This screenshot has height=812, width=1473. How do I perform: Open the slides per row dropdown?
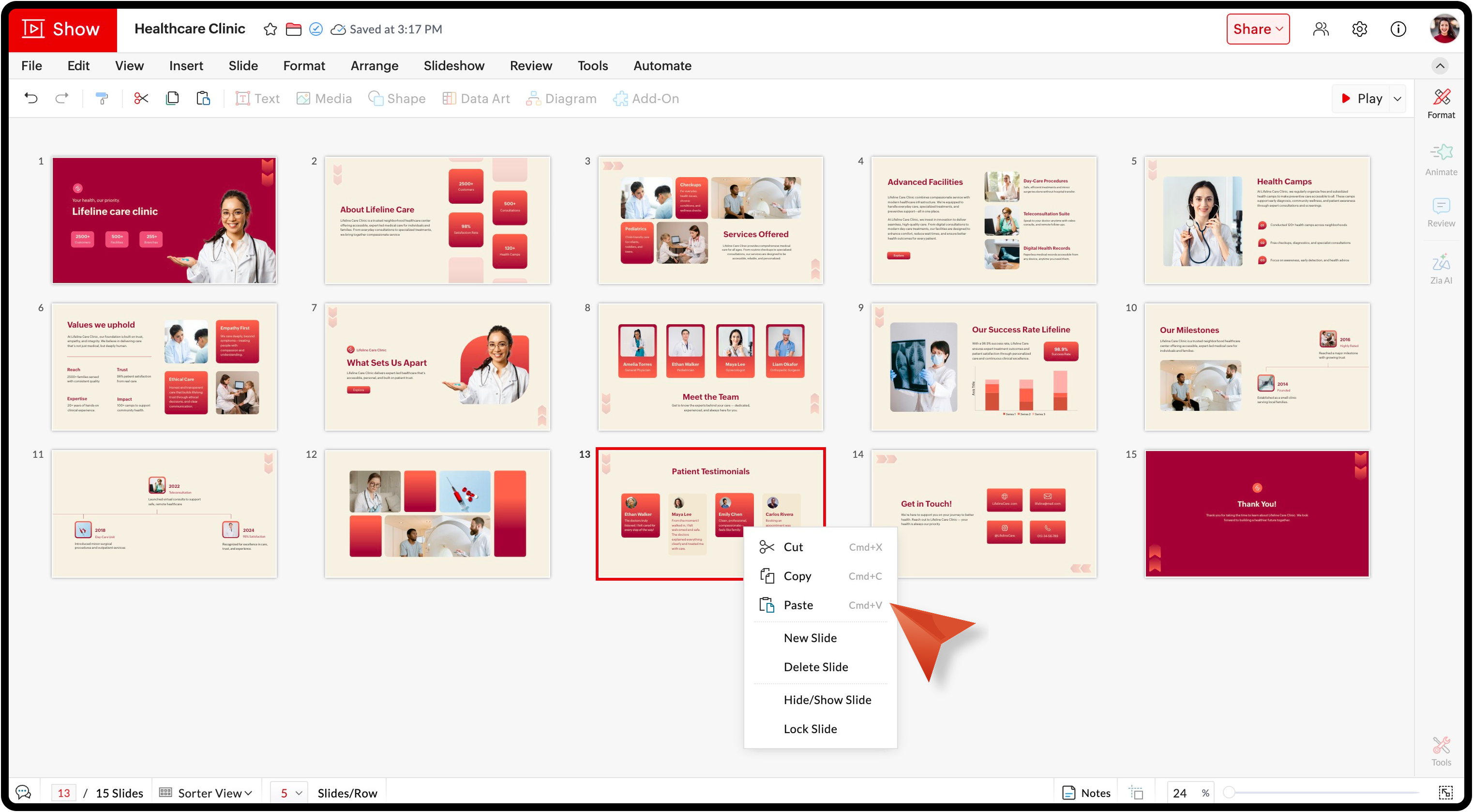pyautogui.click(x=289, y=793)
